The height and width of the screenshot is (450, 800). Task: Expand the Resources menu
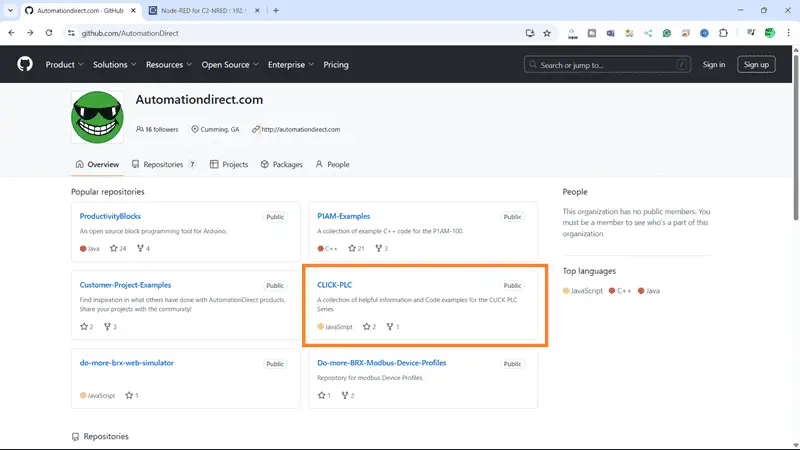[x=168, y=65]
